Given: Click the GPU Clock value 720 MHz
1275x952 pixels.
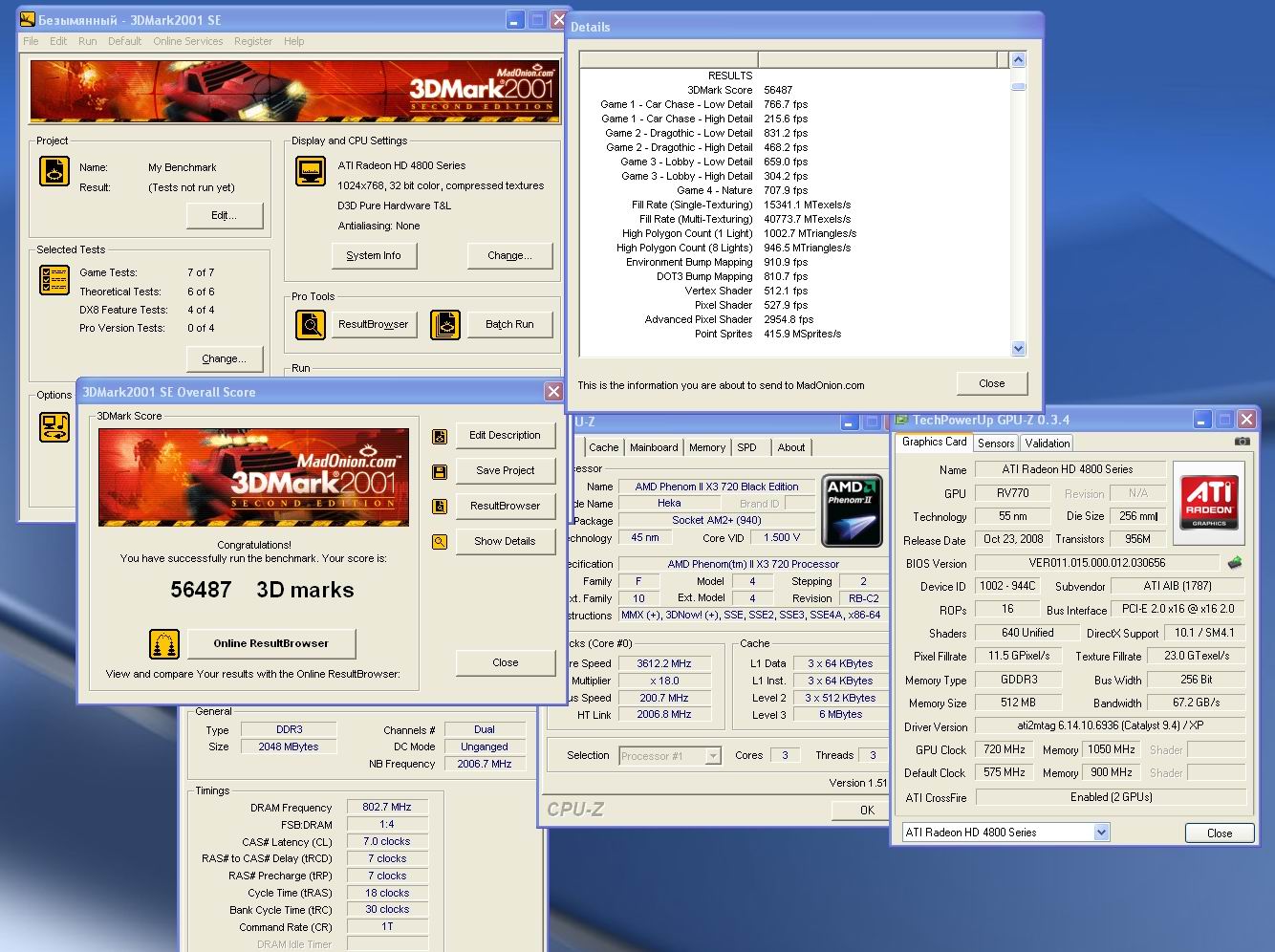Looking at the screenshot, I should point(1005,750).
